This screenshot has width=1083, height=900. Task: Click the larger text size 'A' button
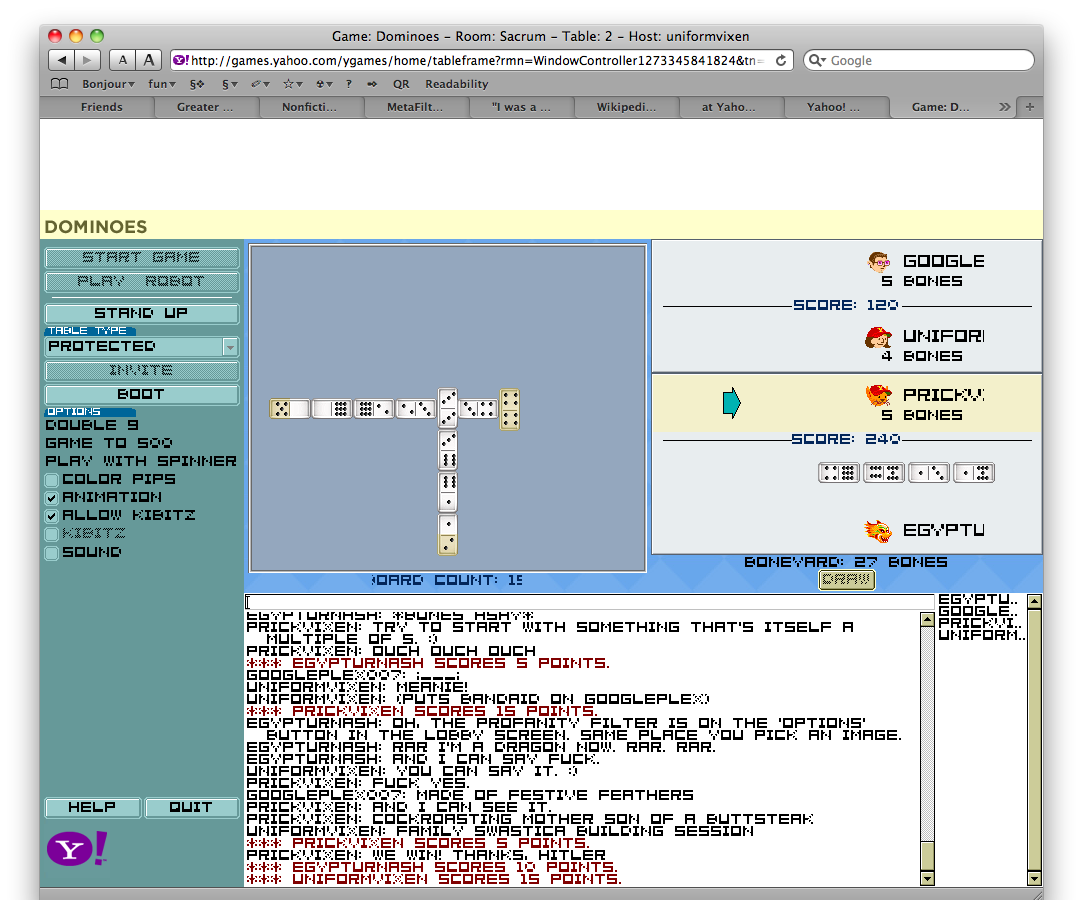click(149, 61)
